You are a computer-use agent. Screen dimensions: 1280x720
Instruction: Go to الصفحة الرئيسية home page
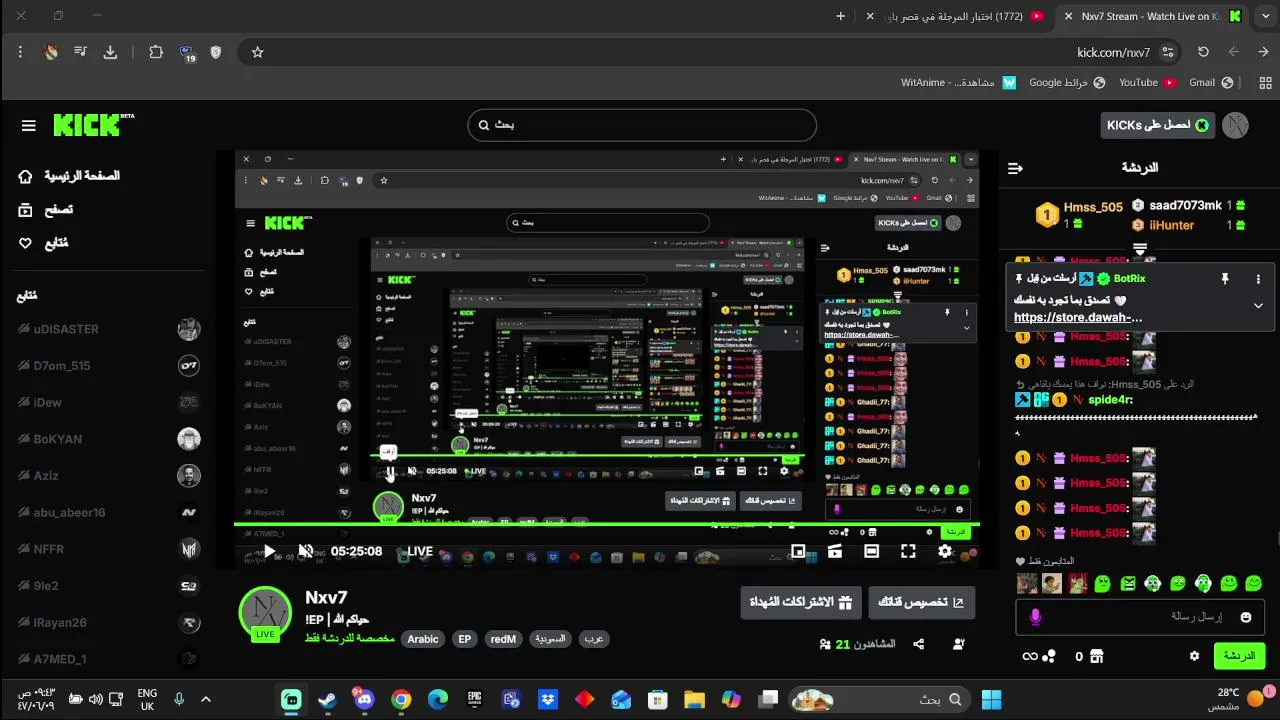point(69,176)
